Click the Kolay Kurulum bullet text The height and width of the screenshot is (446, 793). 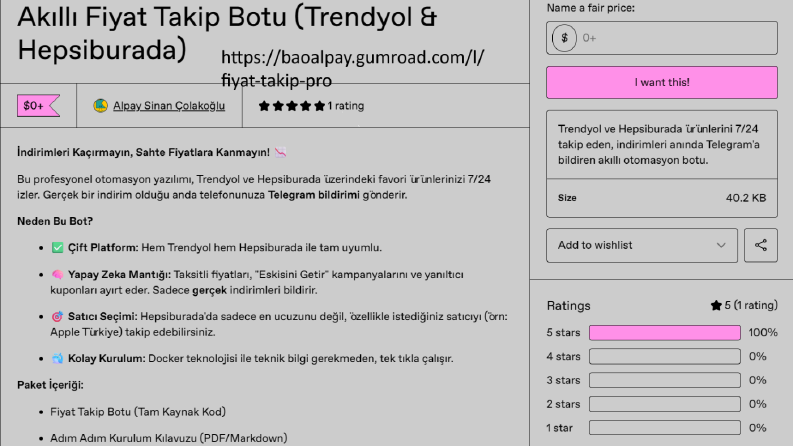tap(260, 359)
